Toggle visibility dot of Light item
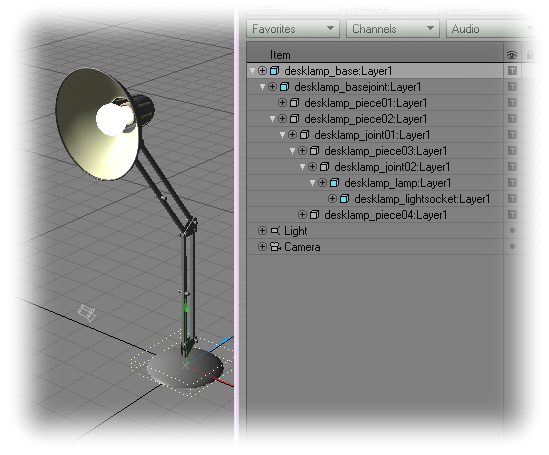The width and height of the screenshot is (549, 455). (512, 230)
